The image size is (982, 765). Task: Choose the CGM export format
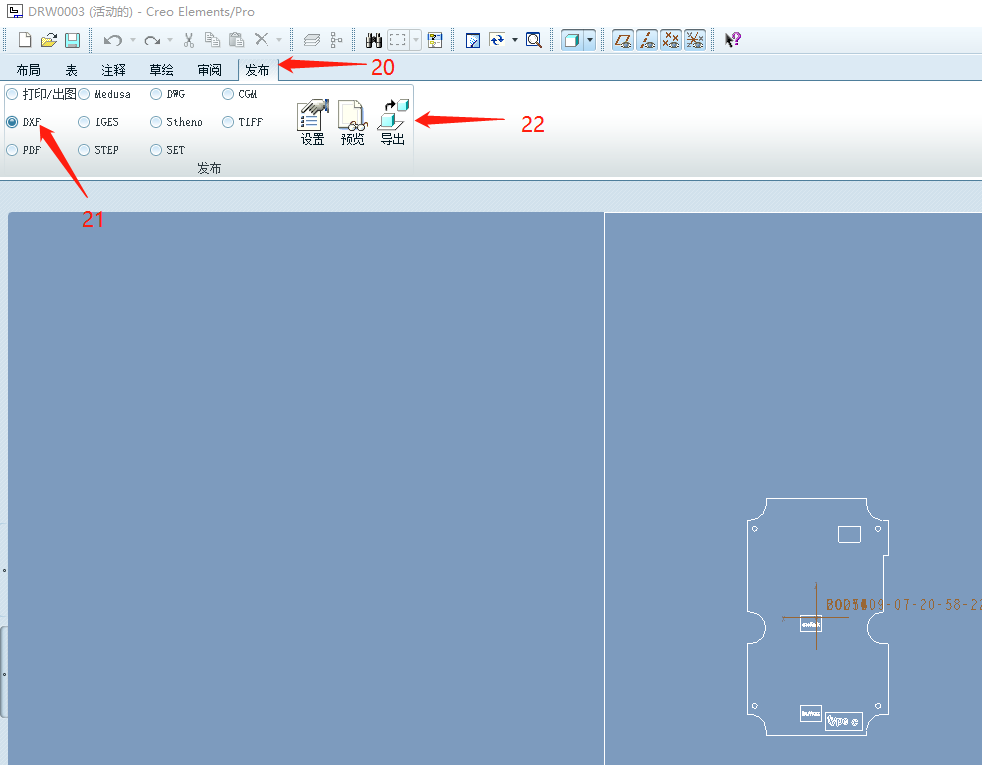point(228,94)
